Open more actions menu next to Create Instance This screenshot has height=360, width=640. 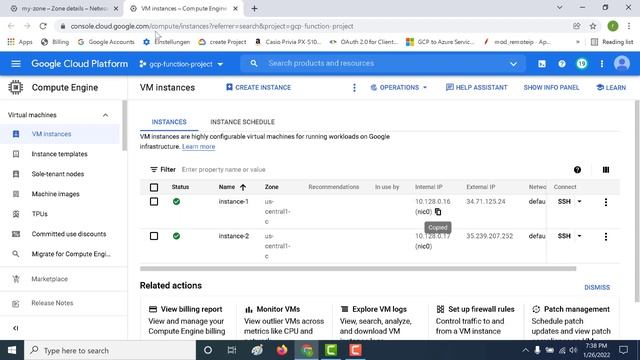tap(354, 88)
